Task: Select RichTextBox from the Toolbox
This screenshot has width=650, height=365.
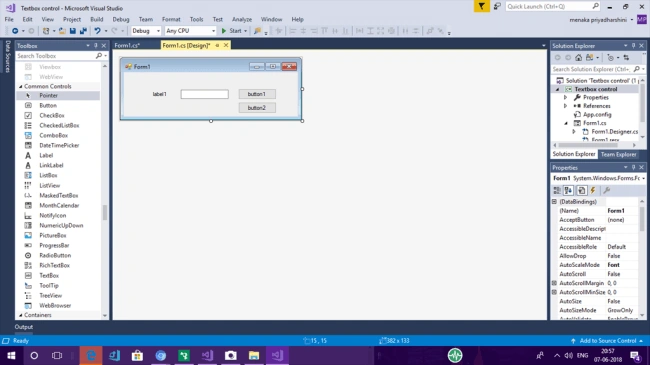Action: click(x=54, y=265)
